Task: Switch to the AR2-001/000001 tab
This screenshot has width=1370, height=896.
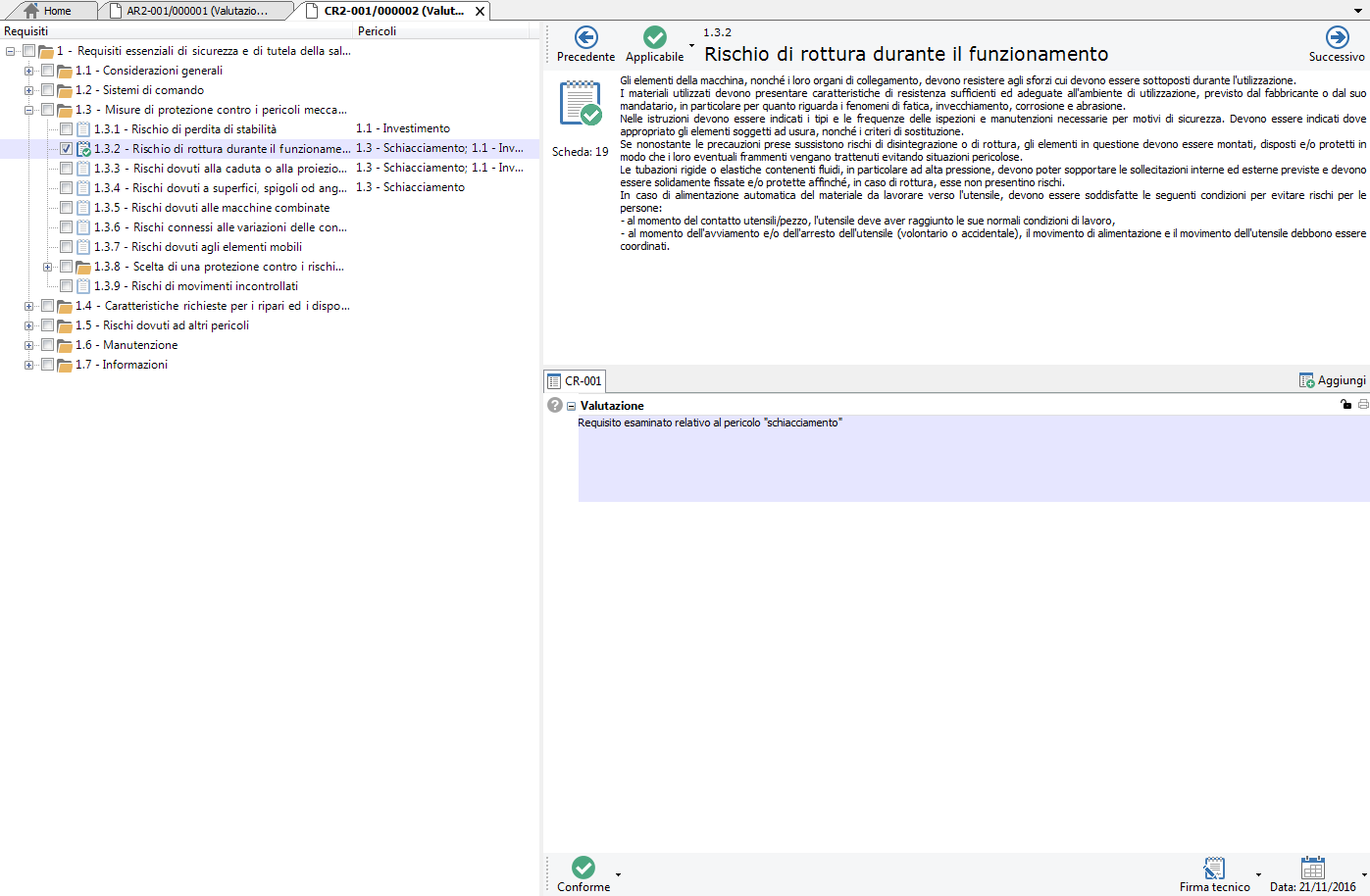Action: [x=196, y=11]
